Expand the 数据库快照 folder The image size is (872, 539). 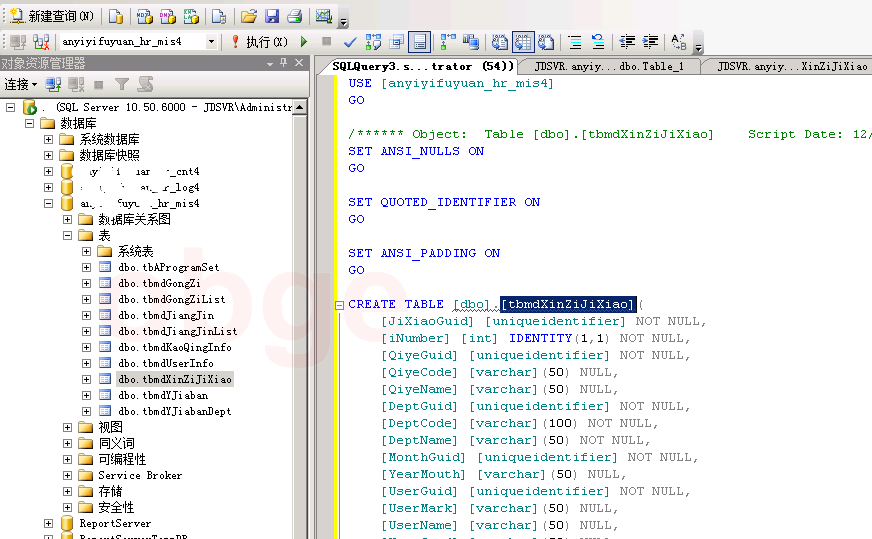[x=48, y=155]
